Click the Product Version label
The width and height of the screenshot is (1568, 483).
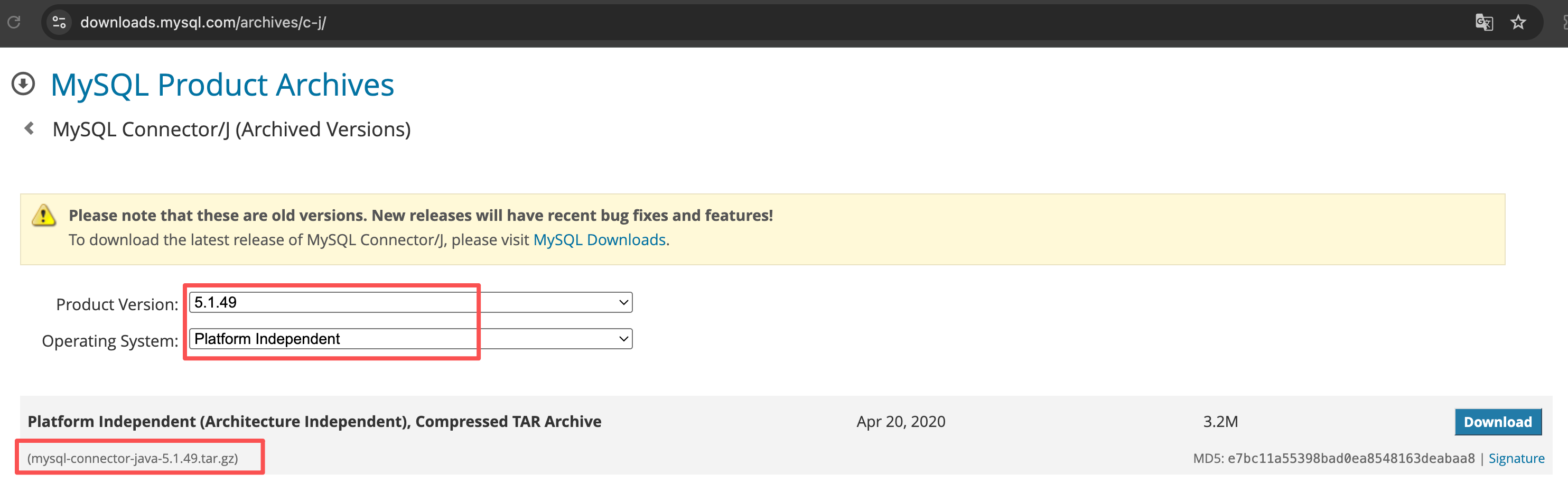click(x=117, y=304)
